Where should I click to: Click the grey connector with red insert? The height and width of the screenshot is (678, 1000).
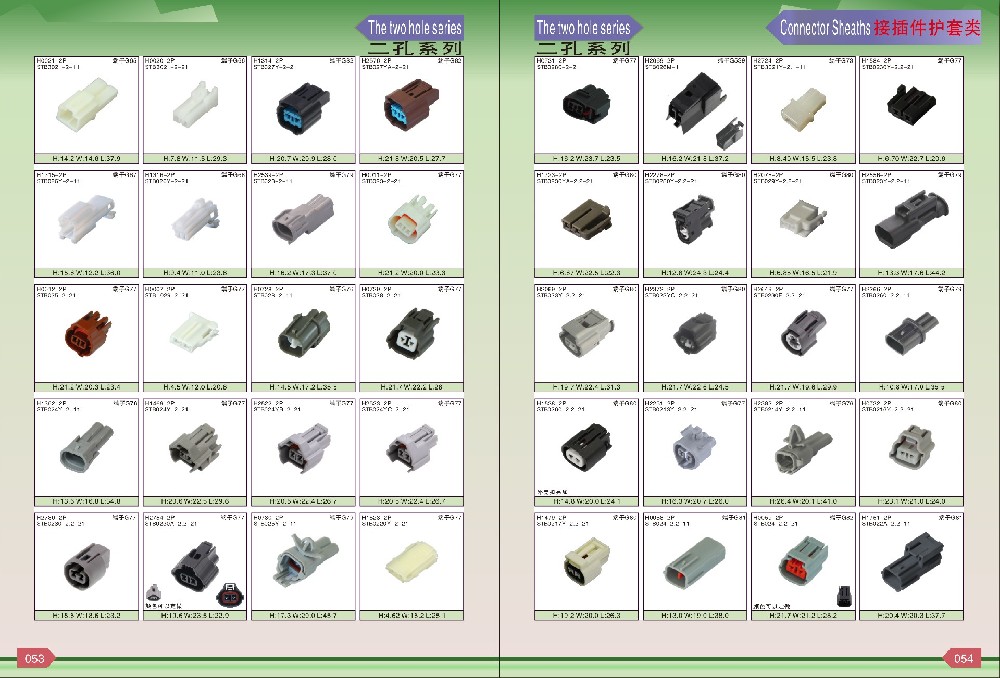804,560
